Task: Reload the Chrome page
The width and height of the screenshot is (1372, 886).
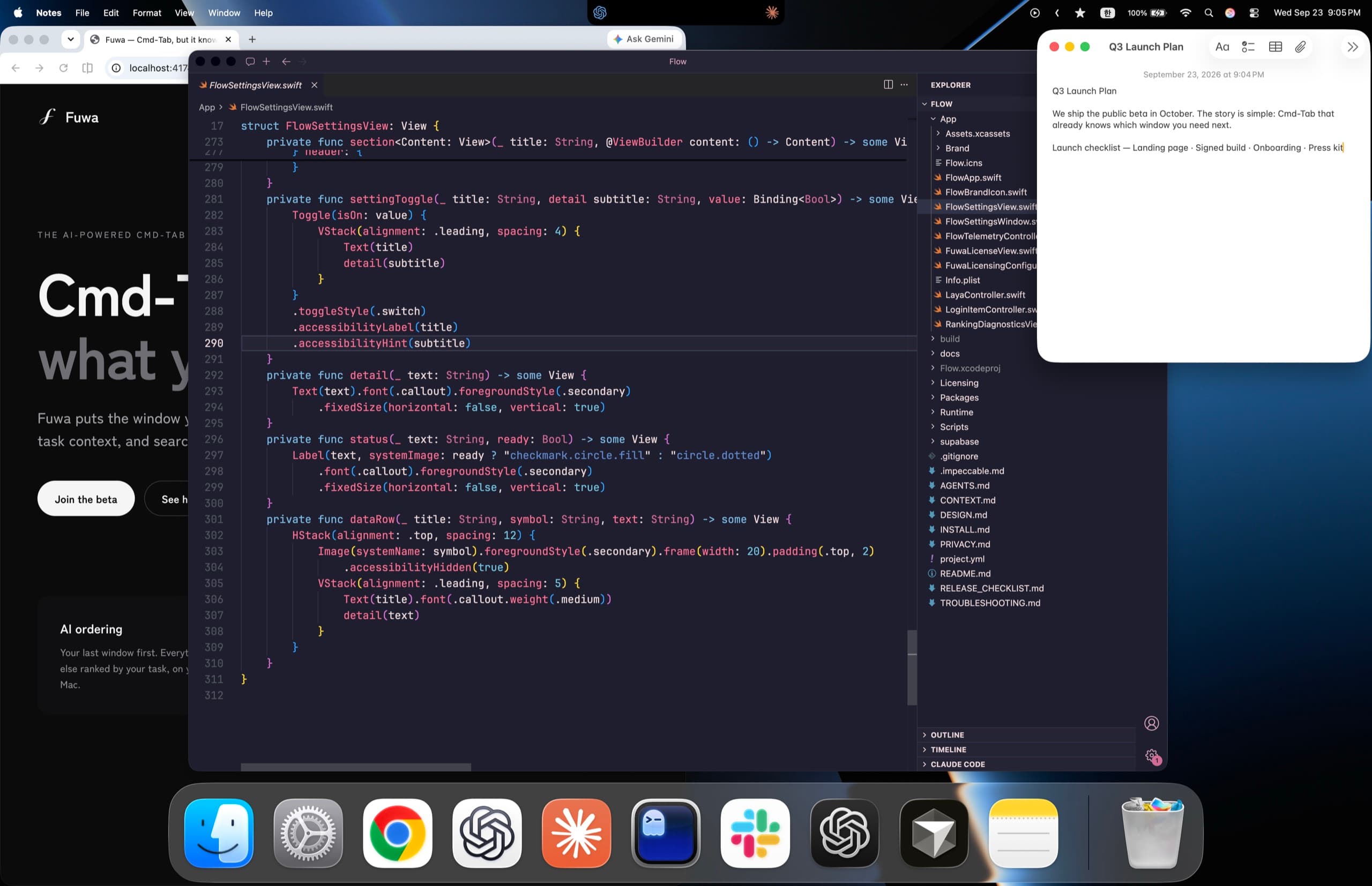Action: click(x=63, y=68)
